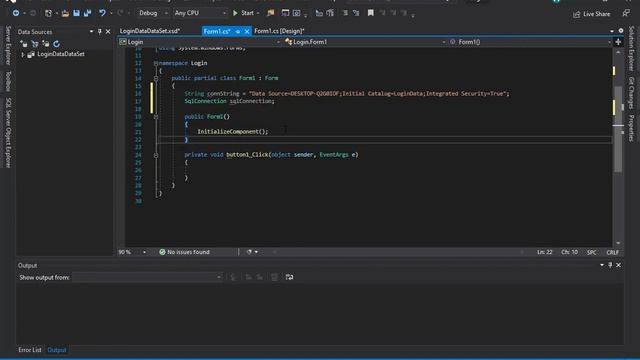The image size is (640, 360).
Task: Pin the Form1.cs tab with its pin icon
Action: [x=238, y=31]
